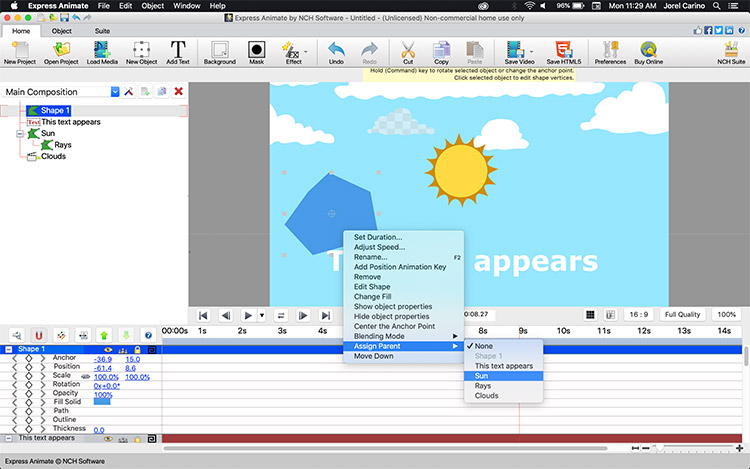750x469 pixels.
Task: Click the Effect toolbar icon
Action: click(x=291, y=53)
